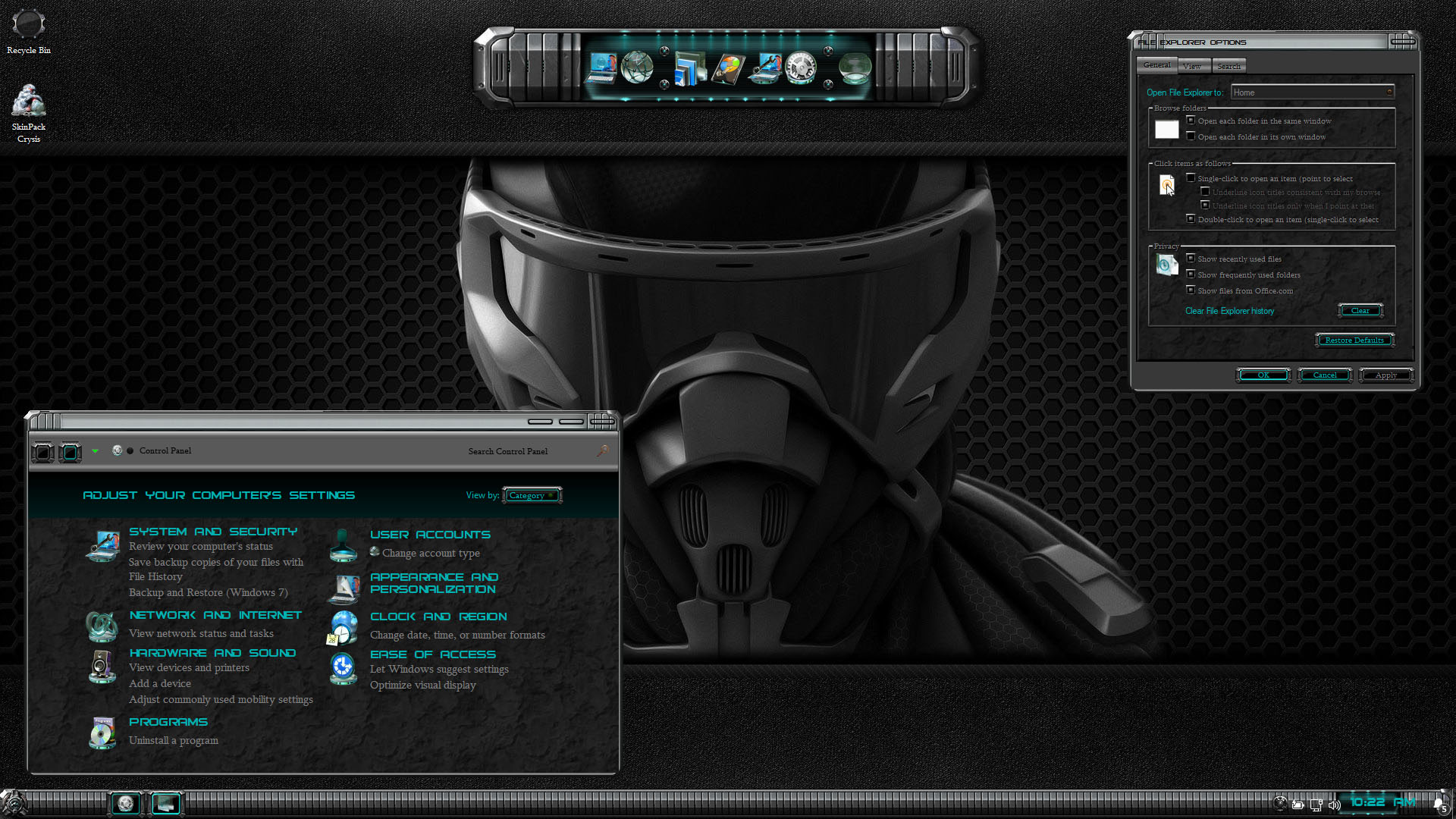The image size is (1456, 819).
Task: Launch the network globe dock icon
Action: [x=637, y=67]
